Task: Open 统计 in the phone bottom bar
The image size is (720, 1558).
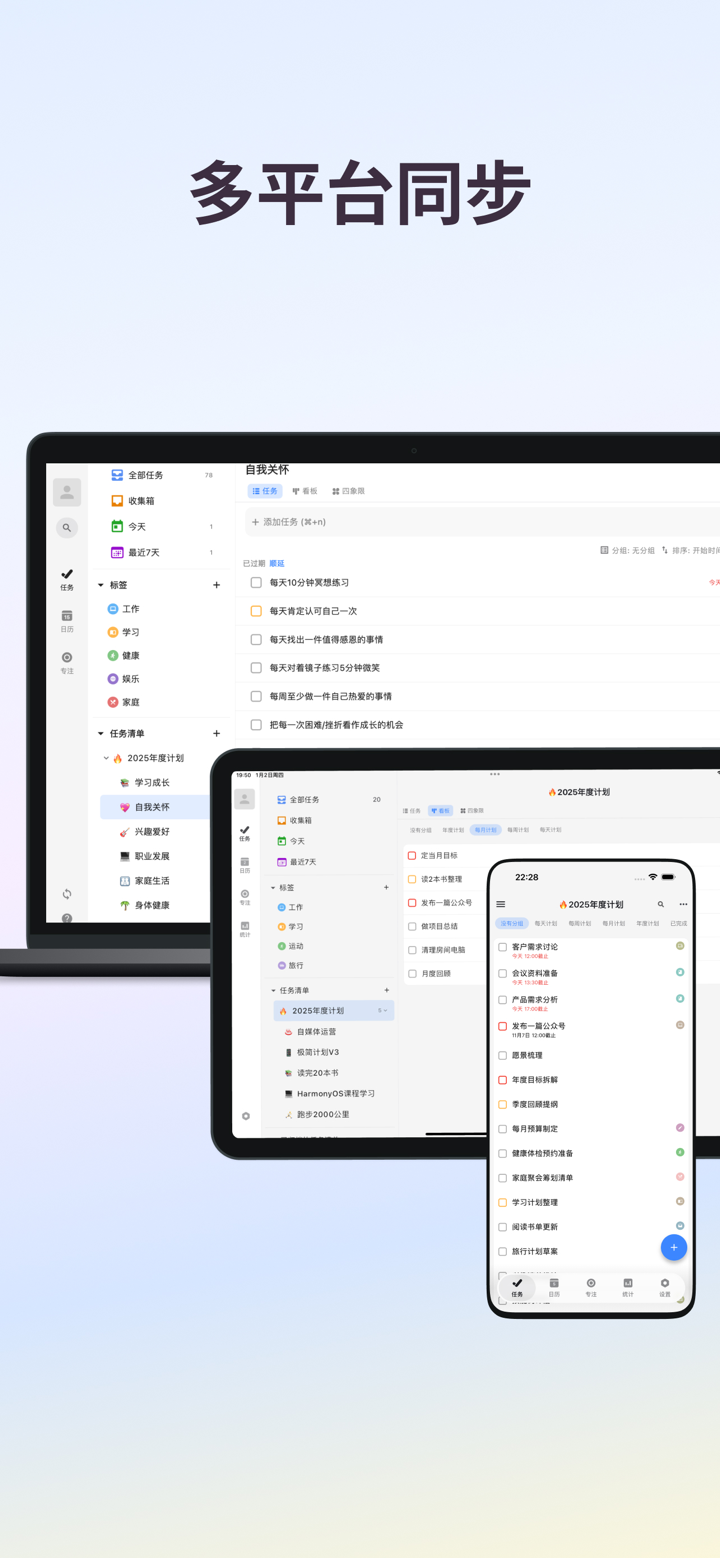Action: pyautogui.click(x=628, y=1287)
